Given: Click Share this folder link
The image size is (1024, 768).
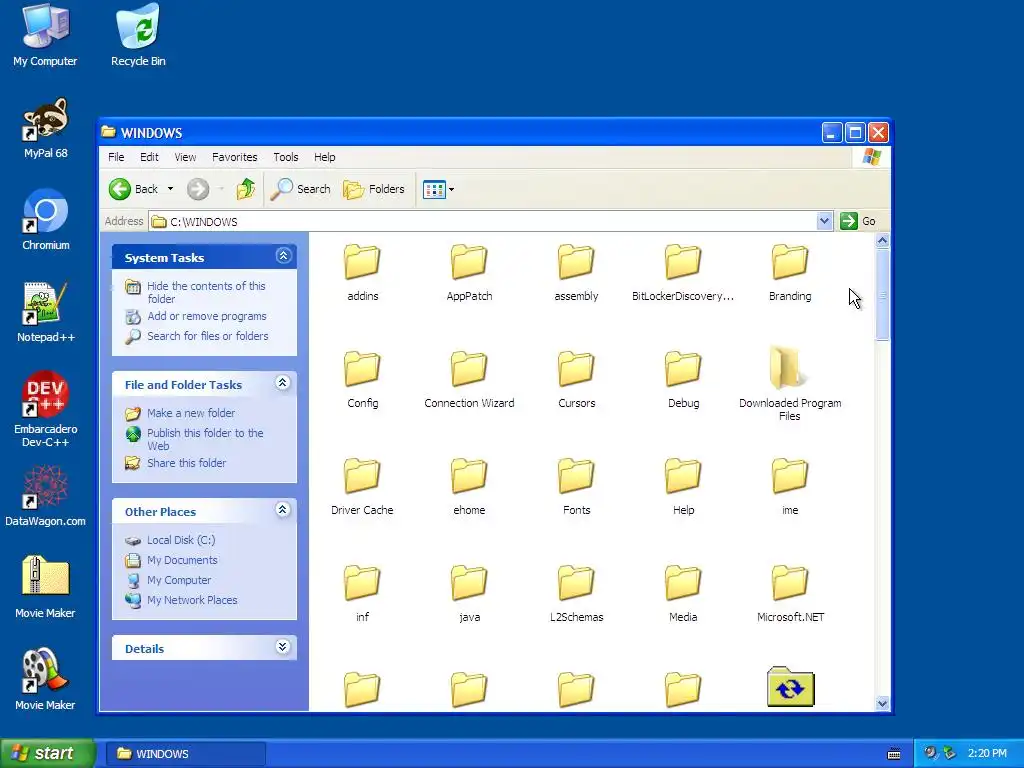Looking at the screenshot, I should coord(186,463).
